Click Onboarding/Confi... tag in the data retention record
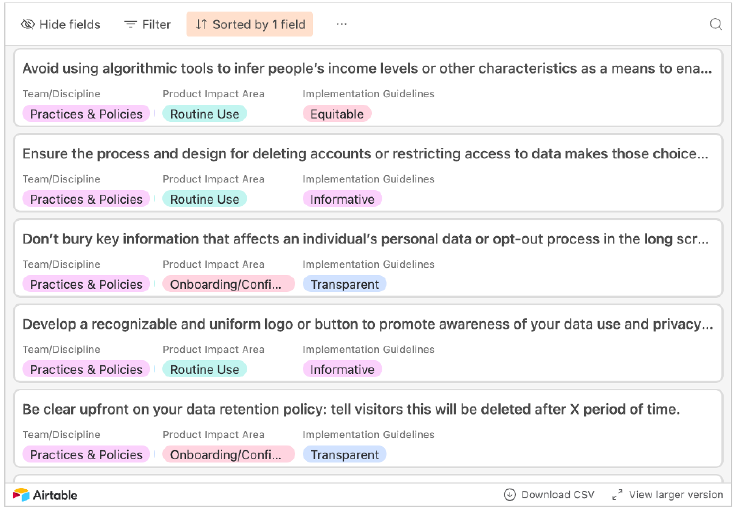This screenshot has height=512, width=740. click(228, 454)
